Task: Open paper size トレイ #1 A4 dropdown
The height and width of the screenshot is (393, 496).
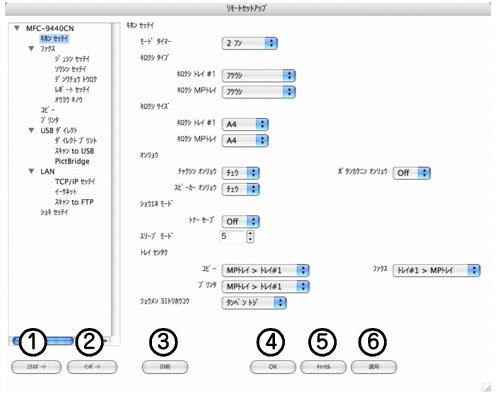Action: pyautogui.click(x=245, y=124)
